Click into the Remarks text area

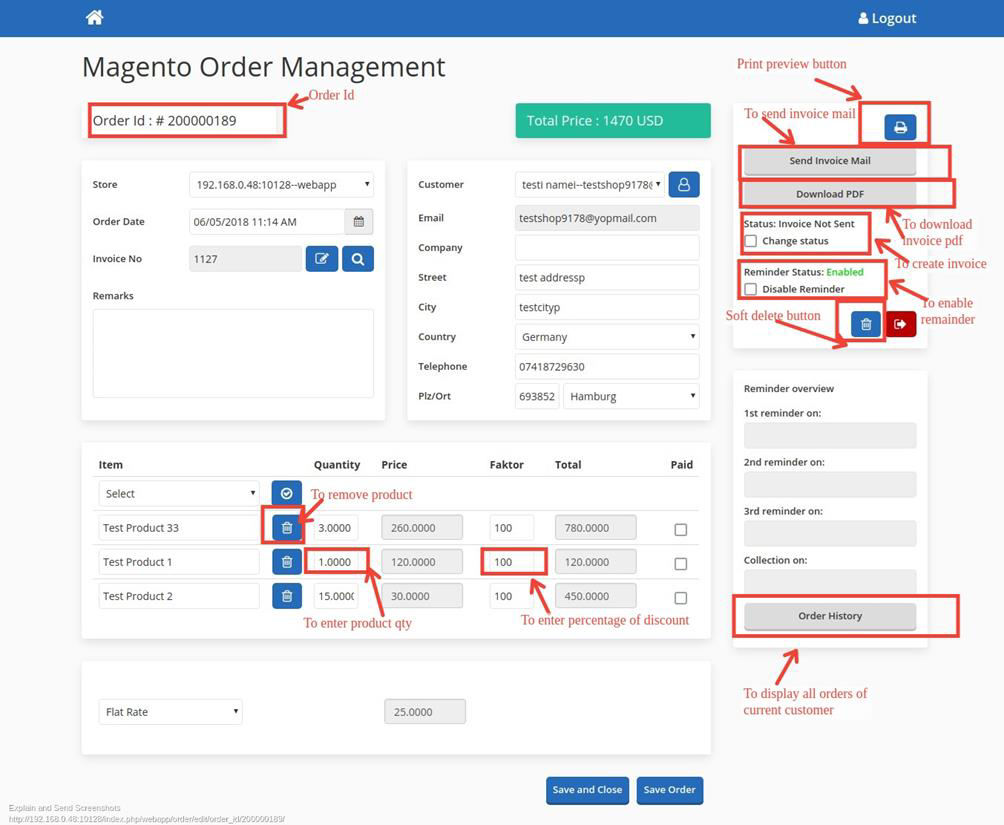[233, 353]
